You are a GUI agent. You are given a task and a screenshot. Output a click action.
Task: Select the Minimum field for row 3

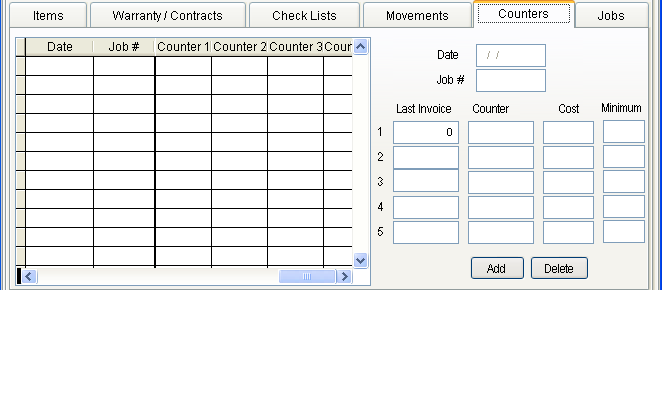[x=623, y=181]
